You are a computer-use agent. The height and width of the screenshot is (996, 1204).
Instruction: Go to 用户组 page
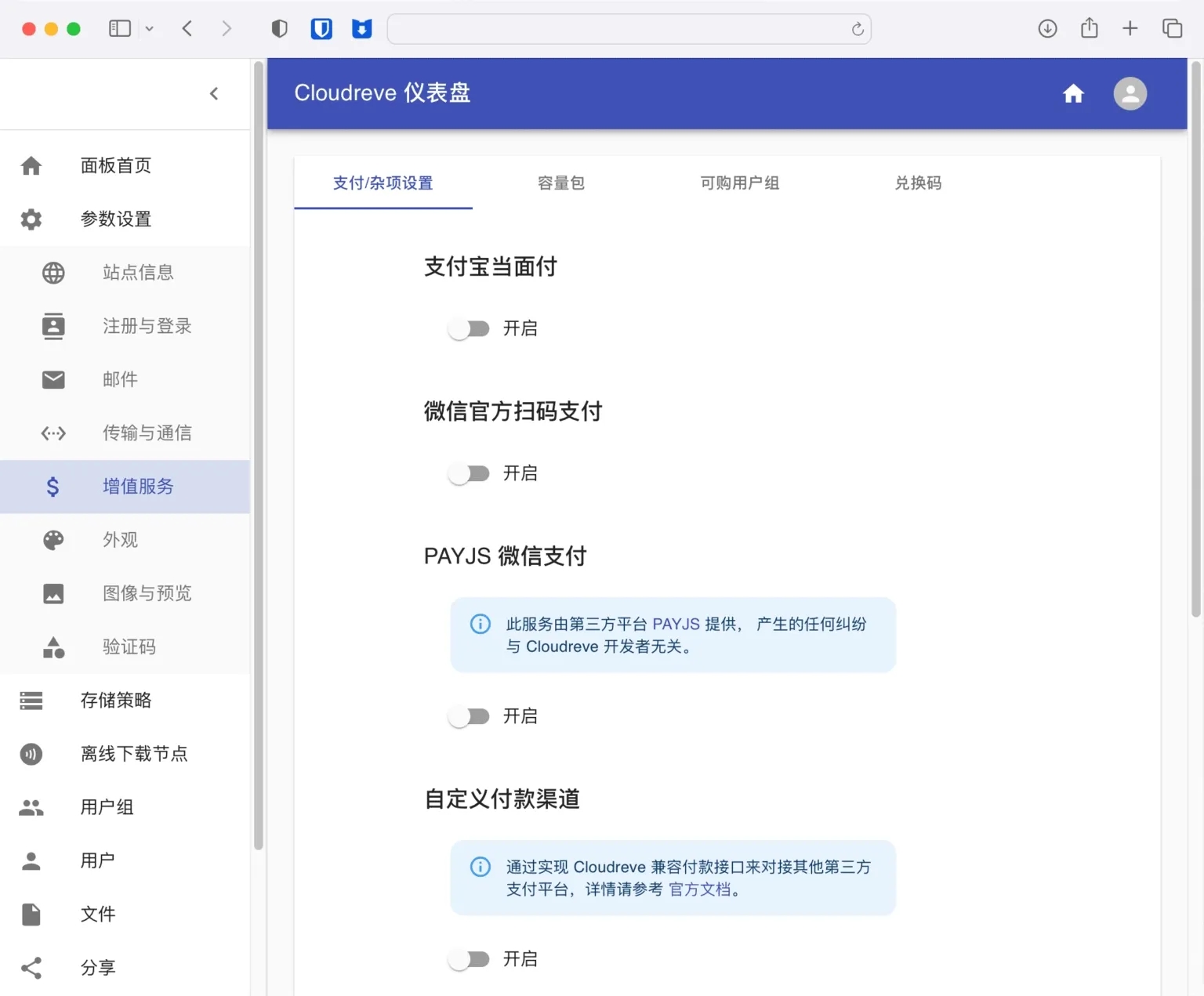(125, 807)
